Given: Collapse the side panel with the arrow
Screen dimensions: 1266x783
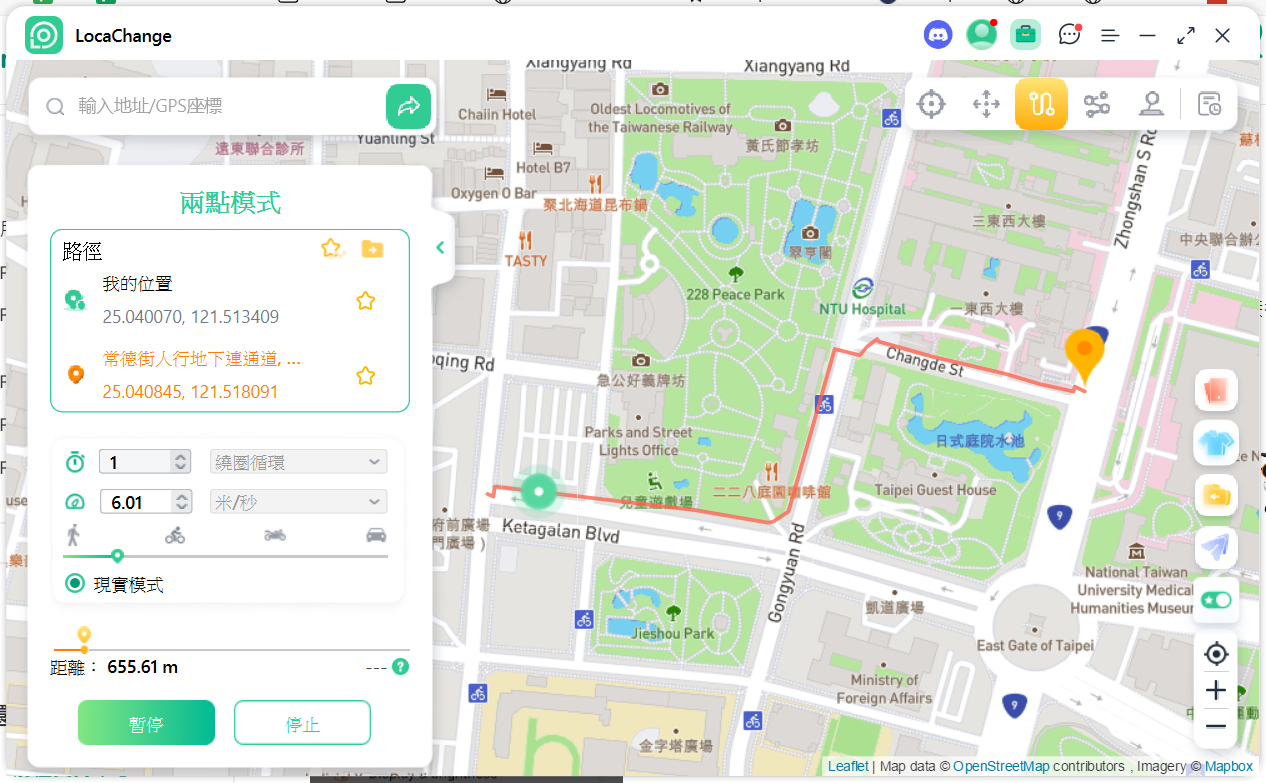Looking at the screenshot, I should [x=440, y=248].
